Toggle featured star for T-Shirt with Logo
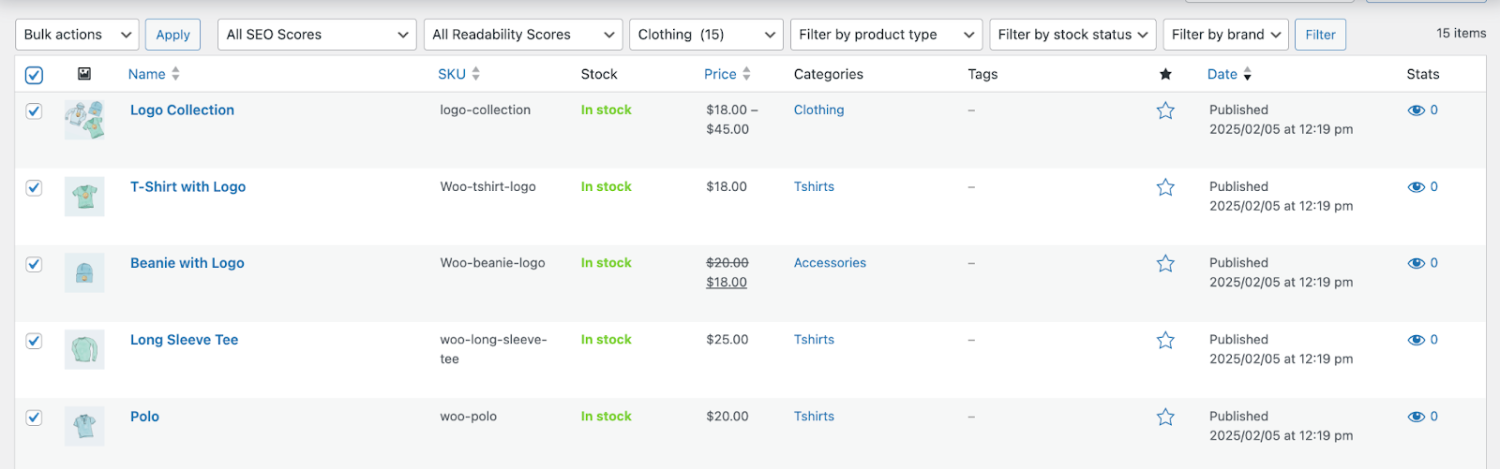Viewport: 1500px width, 469px height. click(x=1165, y=187)
